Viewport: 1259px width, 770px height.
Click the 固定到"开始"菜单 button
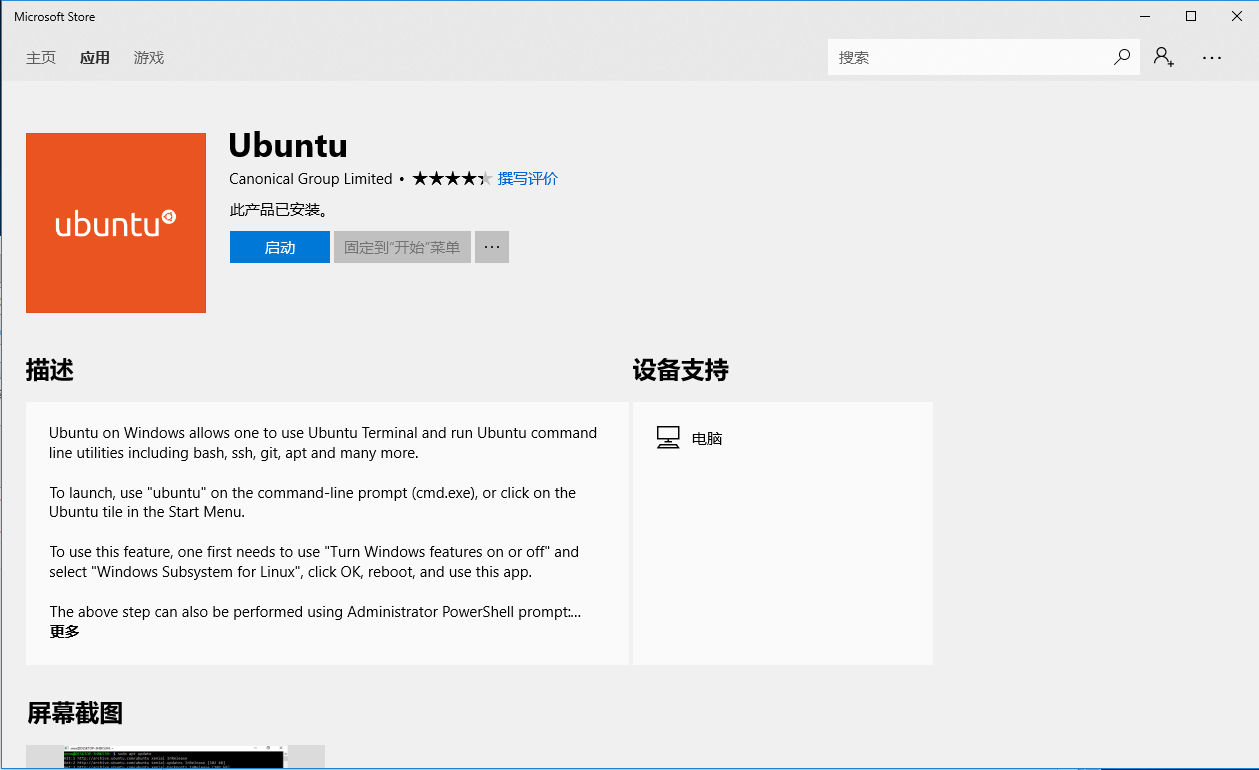[402, 247]
